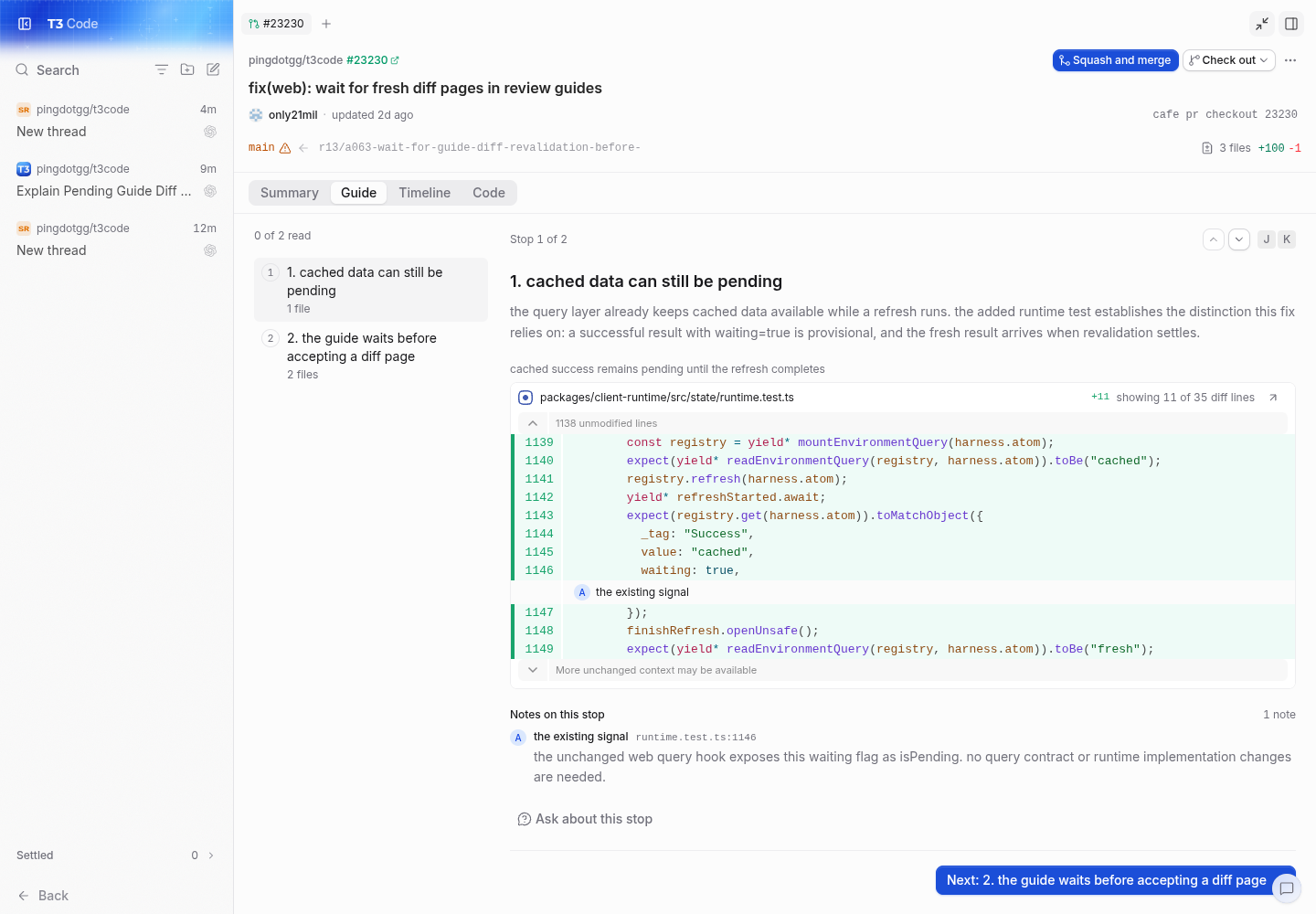
Task: Collapse the view with shrink arrows icon
Action: pyautogui.click(x=1262, y=24)
